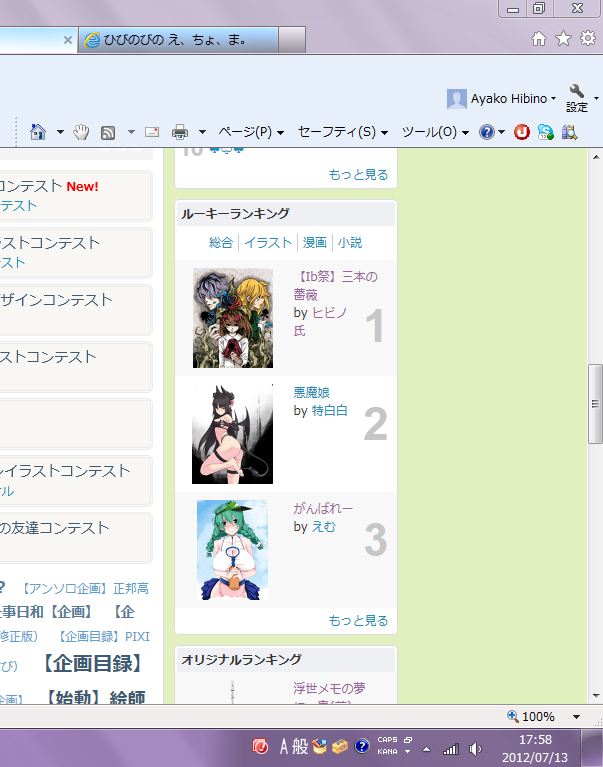Show hidden tray icons arrow
Viewport: 603px width, 767px height.
click(426, 749)
